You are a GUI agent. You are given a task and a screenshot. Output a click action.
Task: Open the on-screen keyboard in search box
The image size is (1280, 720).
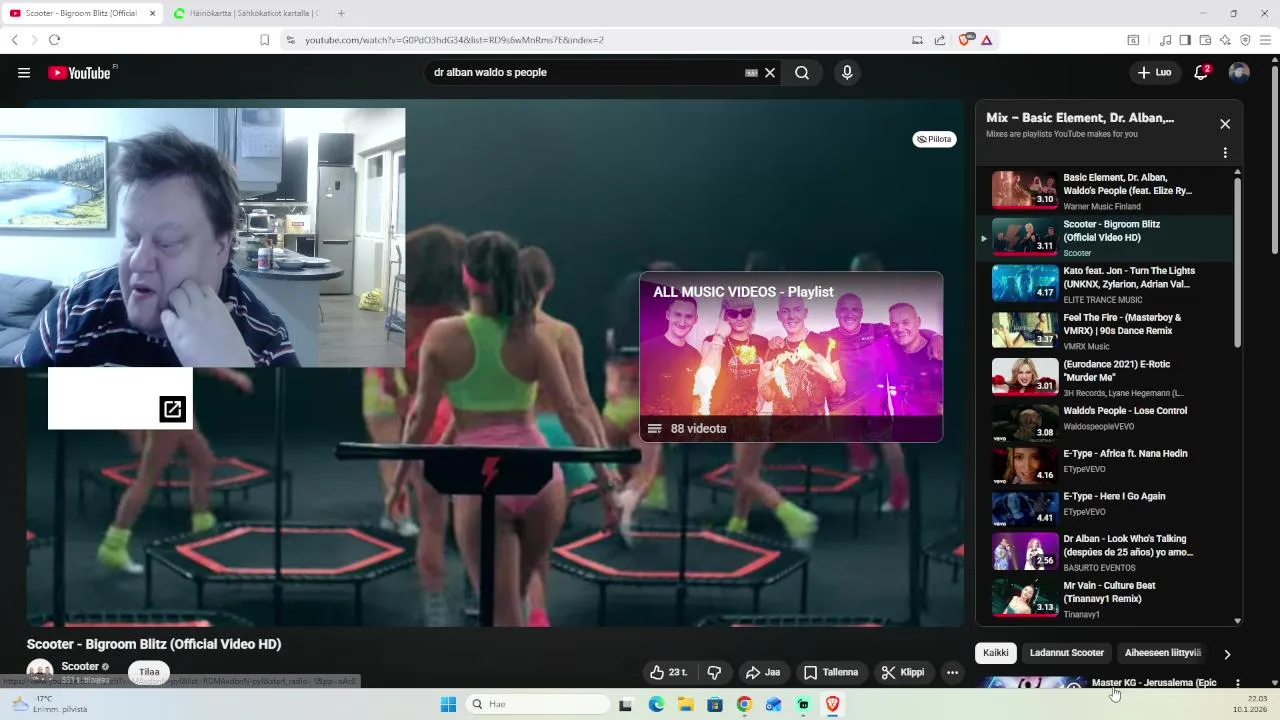751,73
